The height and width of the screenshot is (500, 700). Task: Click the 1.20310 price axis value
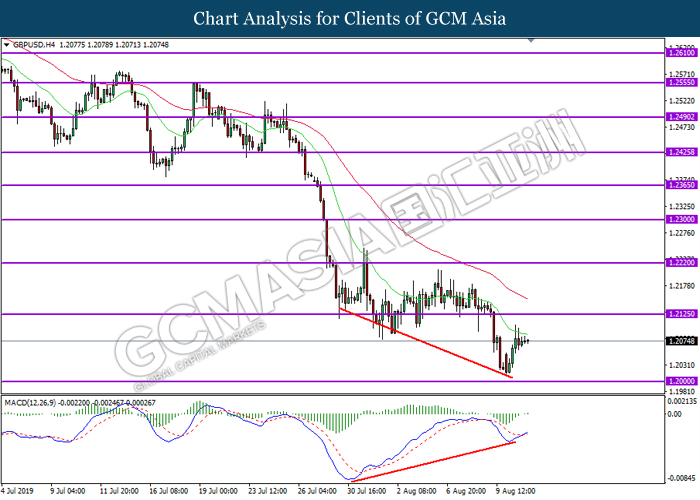681,365
